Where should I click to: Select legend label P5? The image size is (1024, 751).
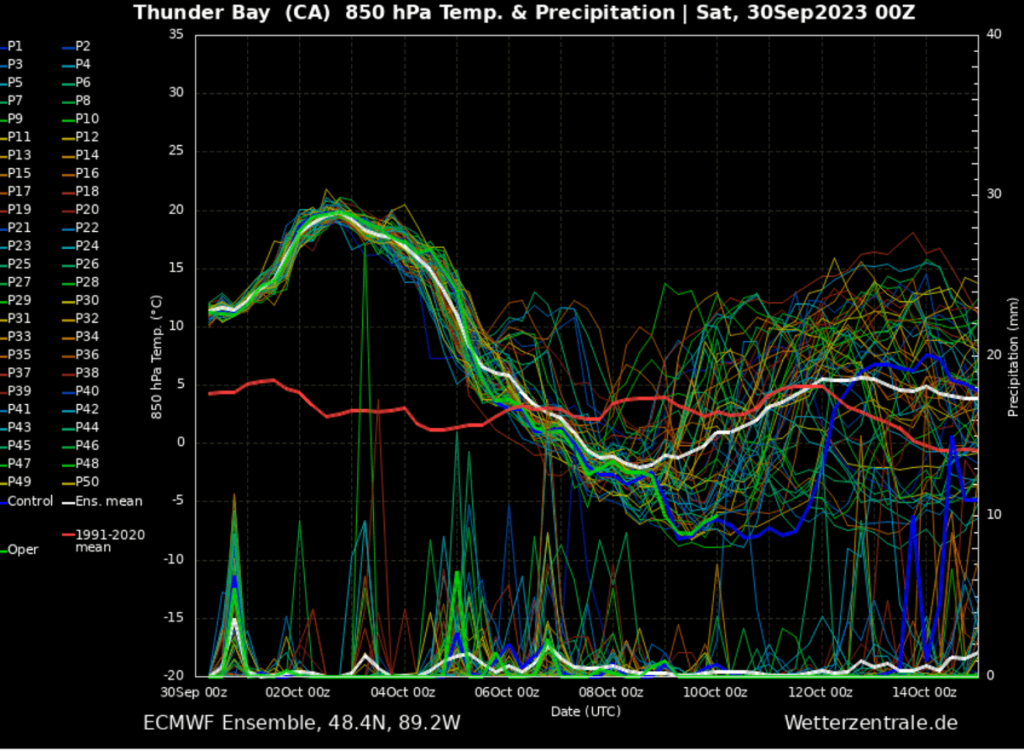(x=14, y=82)
